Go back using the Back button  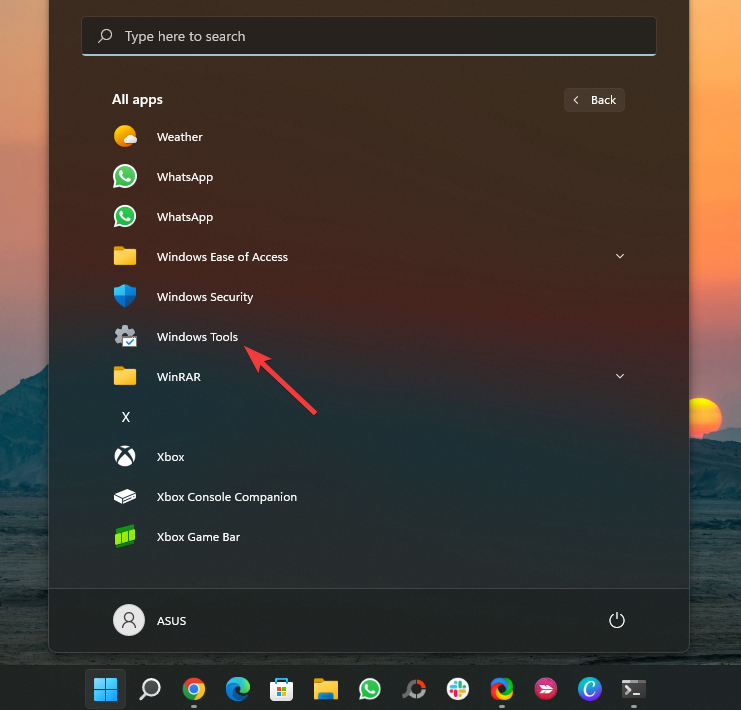[x=594, y=100]
